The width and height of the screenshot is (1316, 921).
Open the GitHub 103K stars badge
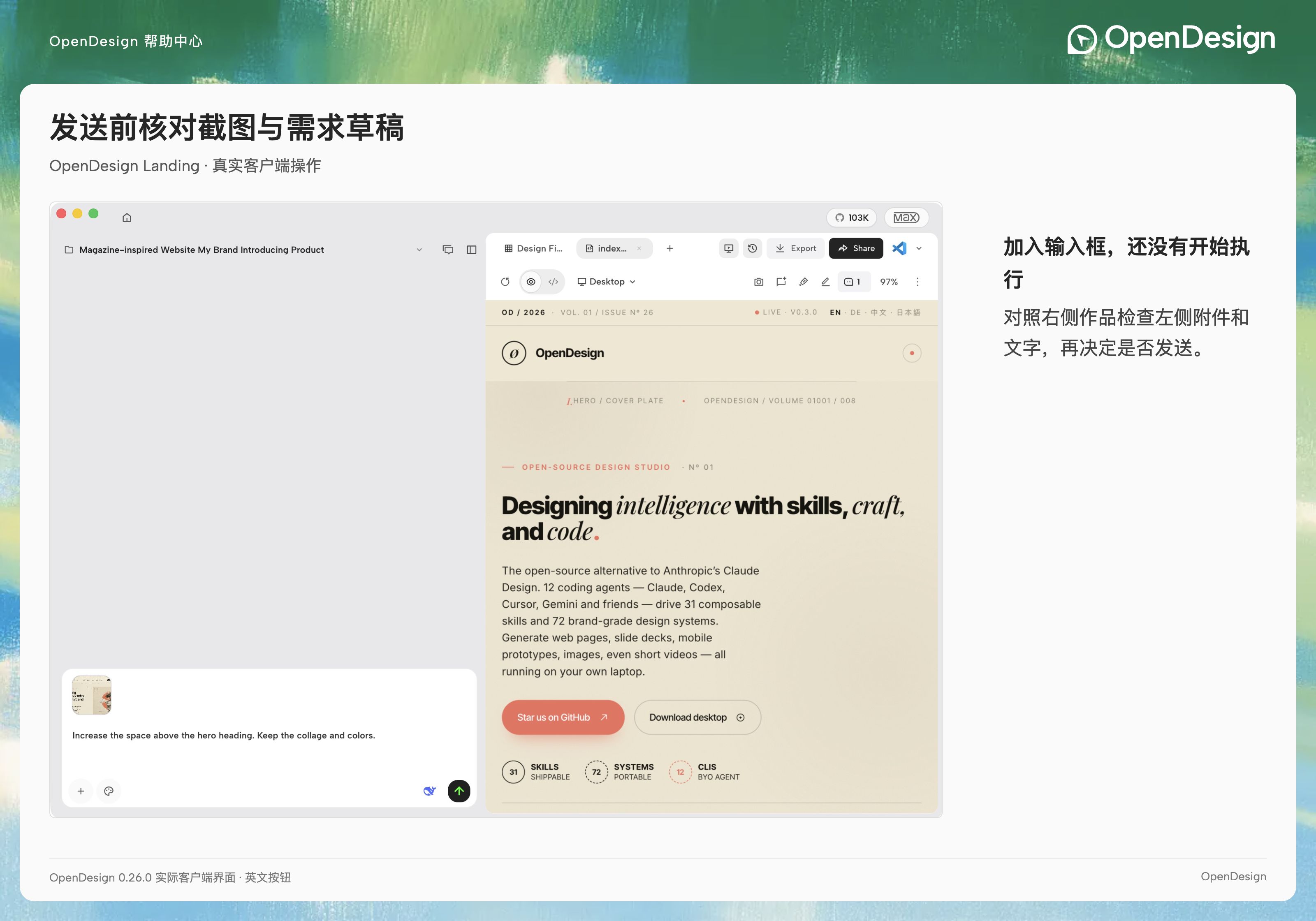point(852,217)
